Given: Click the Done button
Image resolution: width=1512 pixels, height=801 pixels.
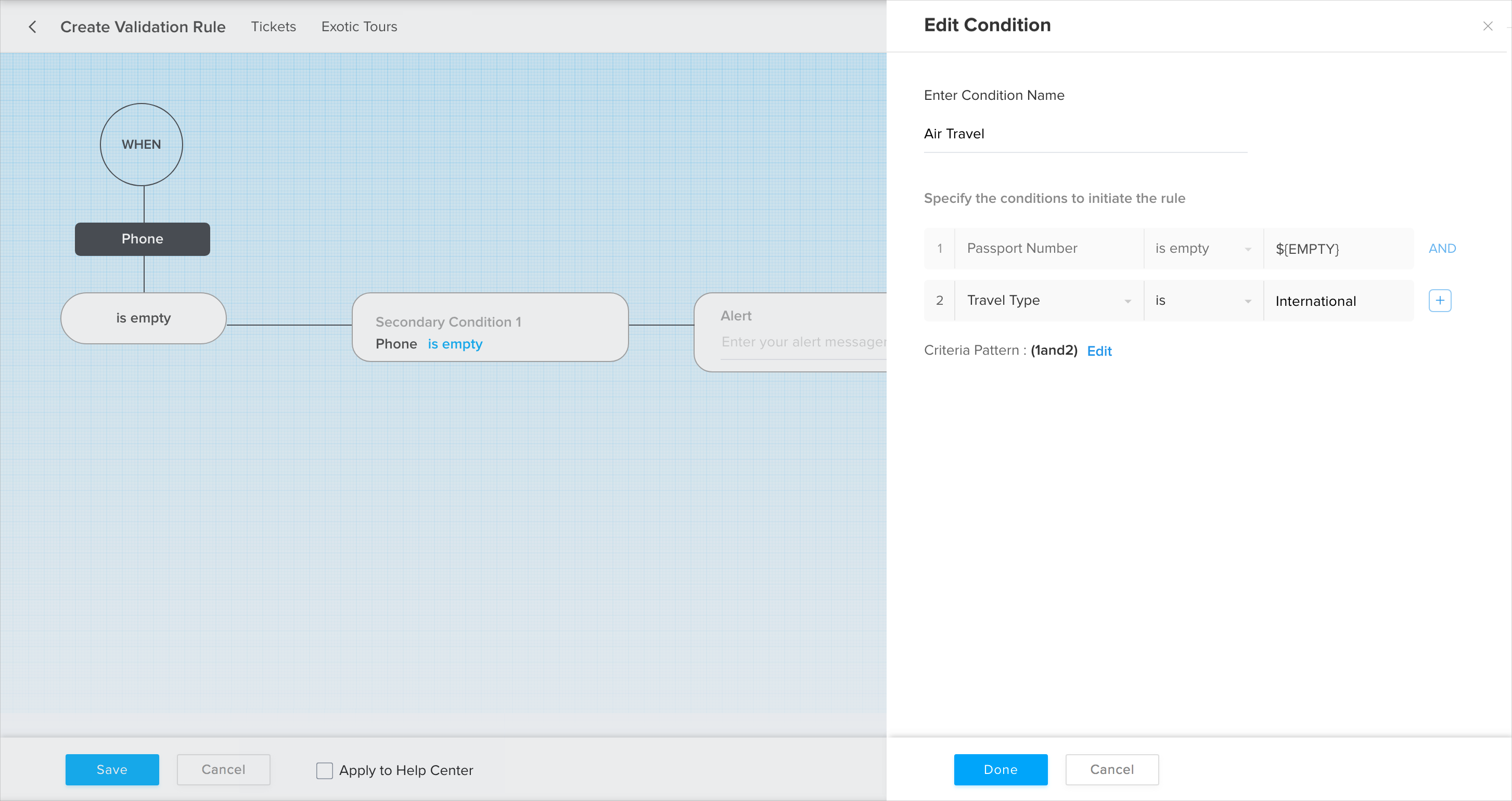Looking at the screenshot, I should [x=1000, y=769].
